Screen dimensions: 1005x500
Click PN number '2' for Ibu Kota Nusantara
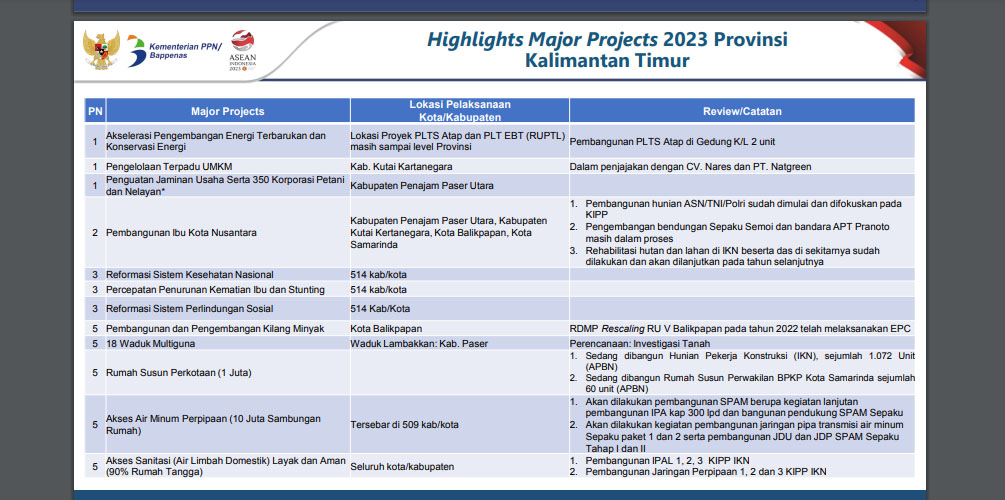[x=95, y=233]
